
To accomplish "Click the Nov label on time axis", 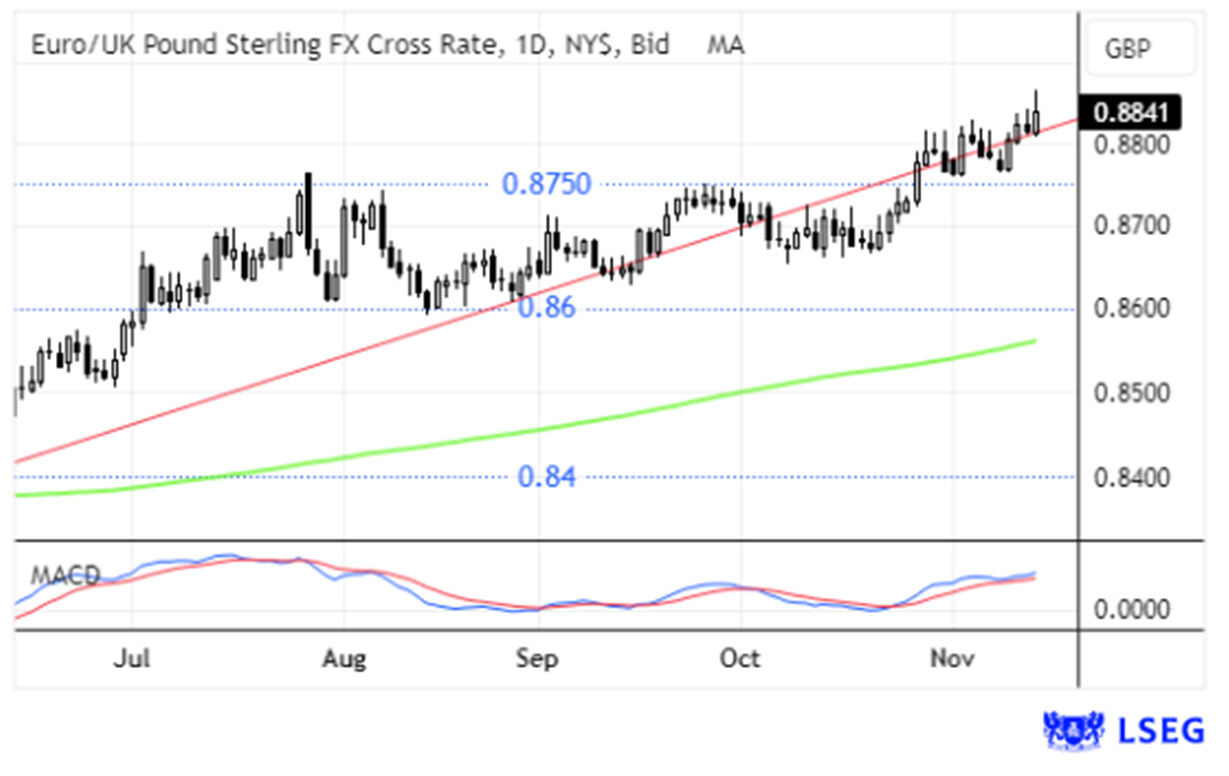I will click(951, 659).
